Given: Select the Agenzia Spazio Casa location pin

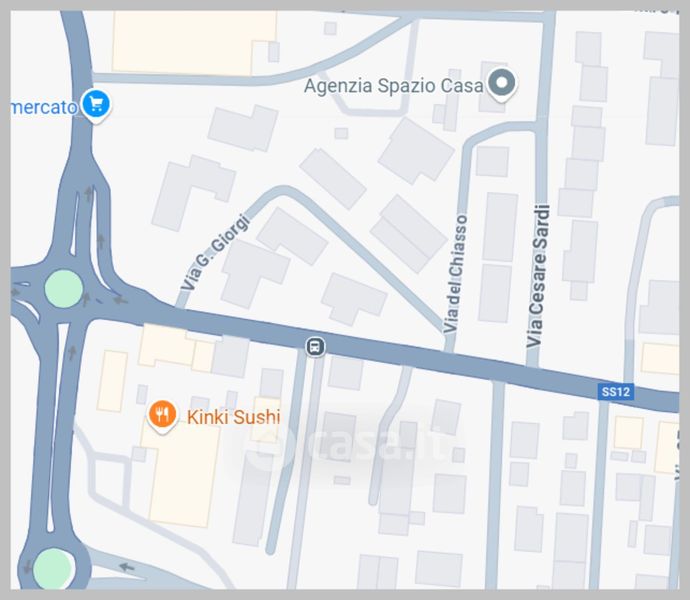Looking at the screenshot, I should (x=501, y=85).
